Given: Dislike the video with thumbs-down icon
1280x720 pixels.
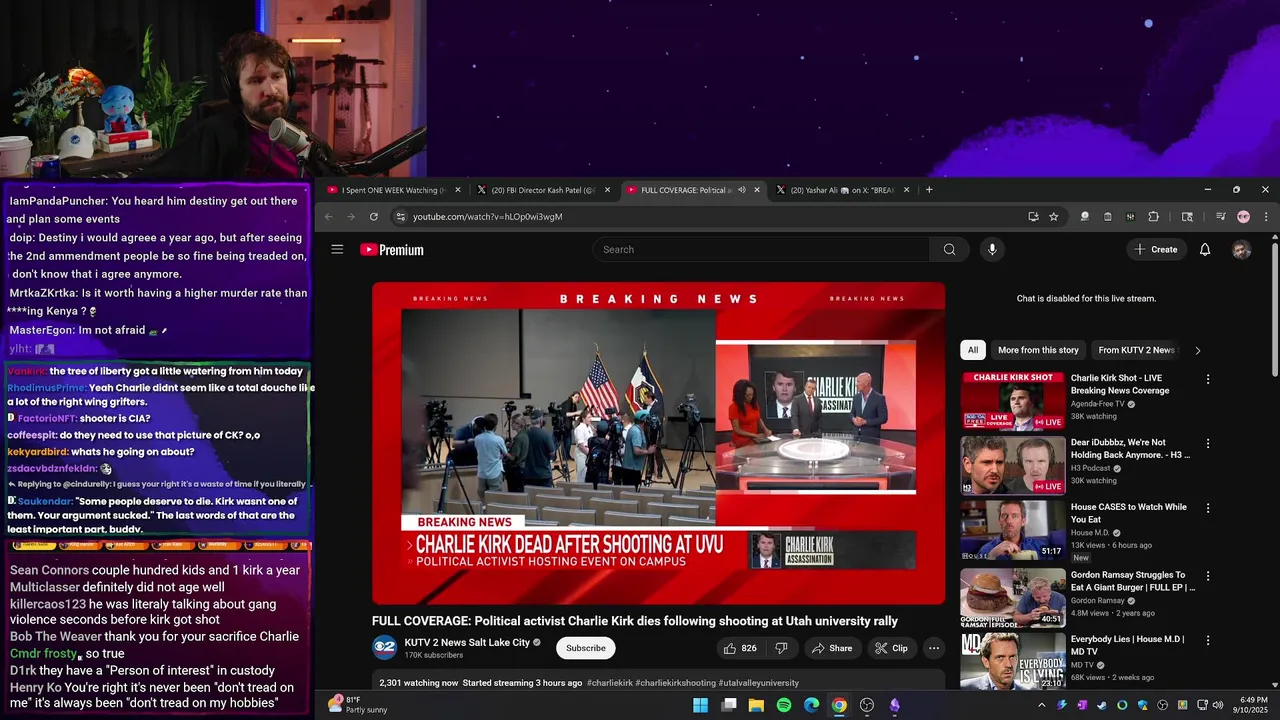Looking at the screenshot, I should (x=782, y=648).
